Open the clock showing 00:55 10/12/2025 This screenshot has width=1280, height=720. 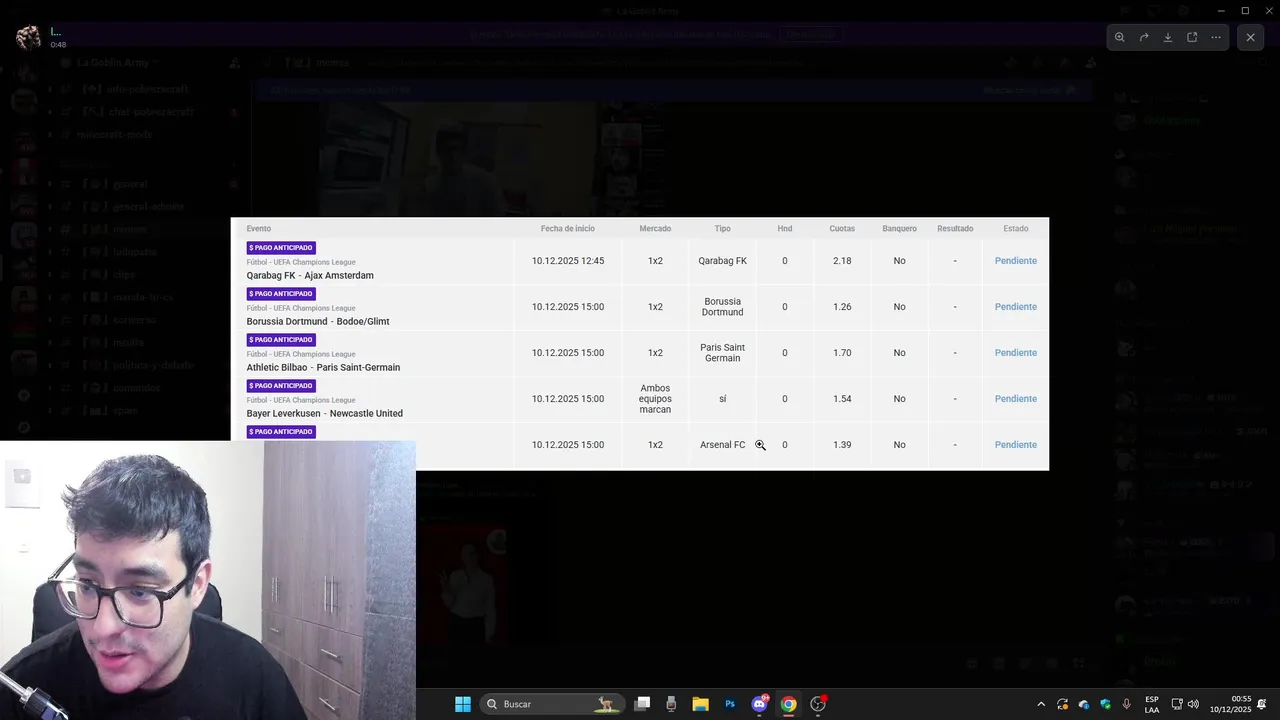tap(1230, 704)
